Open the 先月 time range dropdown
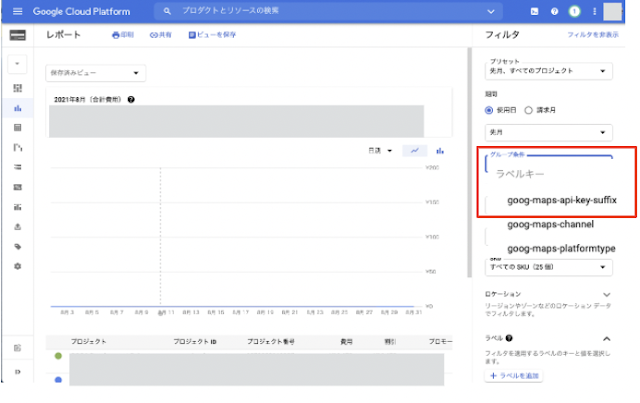Viewport: 640px width, 403px height. click(549, 132)
